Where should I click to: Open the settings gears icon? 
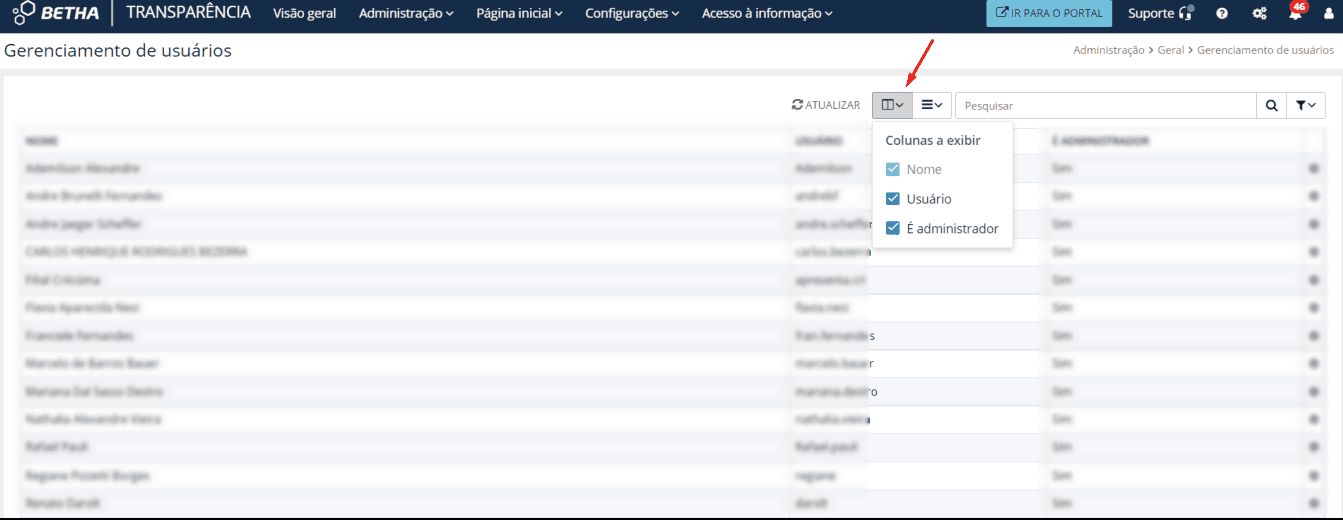[x=1258, y=14]
